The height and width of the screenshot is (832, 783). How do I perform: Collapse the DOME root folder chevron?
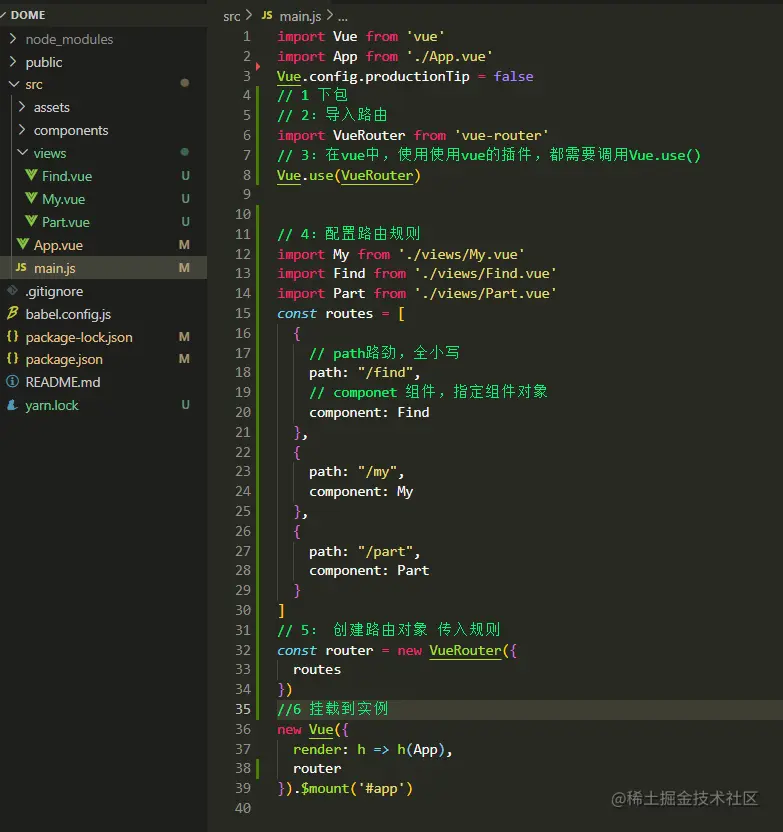point(3,15)
